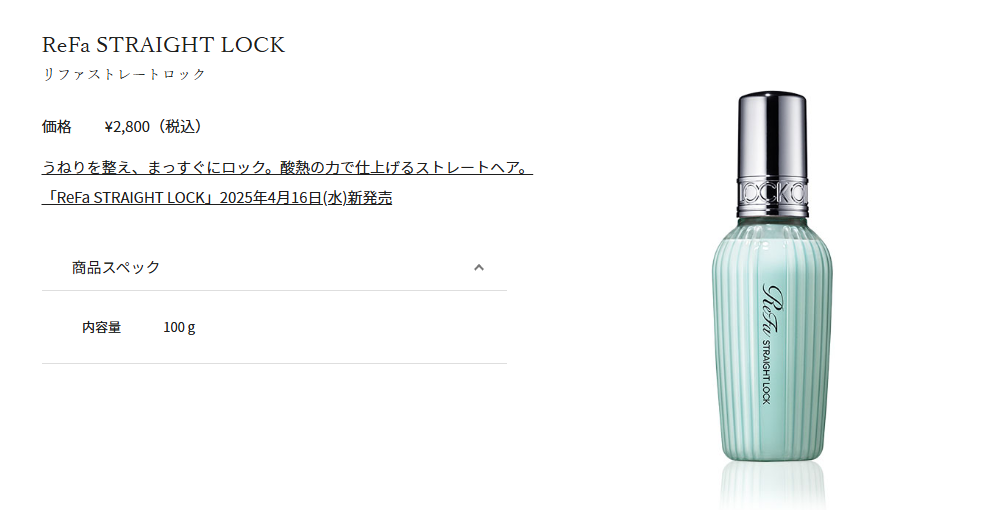Click the 内容量 spec label
The width and height of the screenshot is (1005, 510).
coord(101,327)
